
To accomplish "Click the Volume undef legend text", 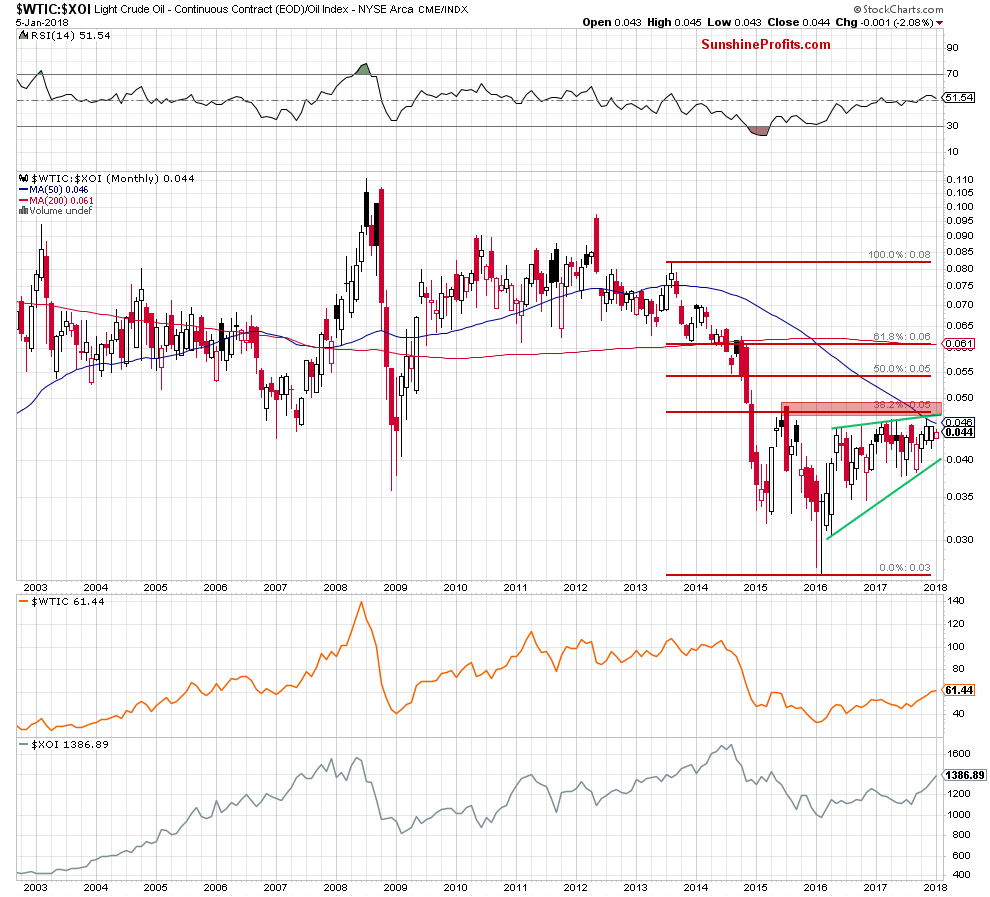I will pyautogui.click(x=61, y=211).
